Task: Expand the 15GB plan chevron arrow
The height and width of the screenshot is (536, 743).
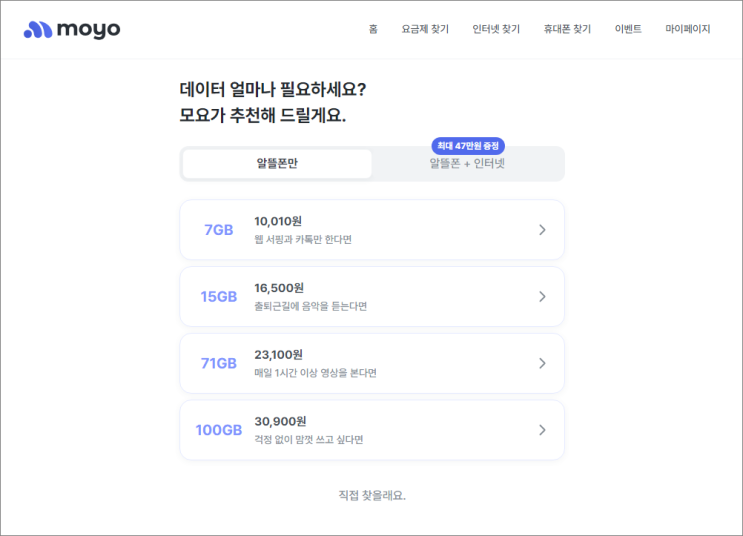Action: [542, 297]
